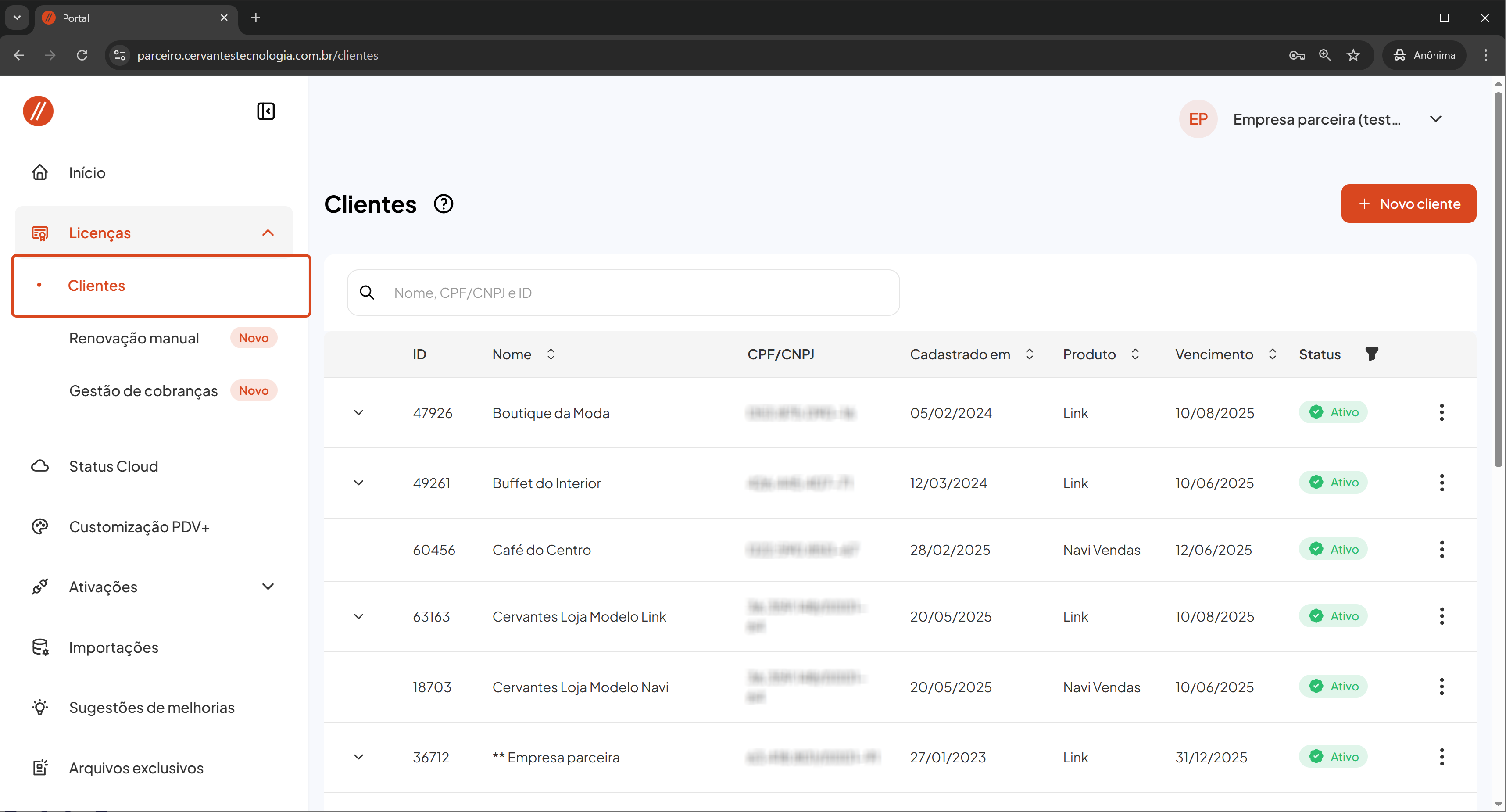
Task: Toggle sort on Cadastrado em column
Action: tap(1029, 354)
